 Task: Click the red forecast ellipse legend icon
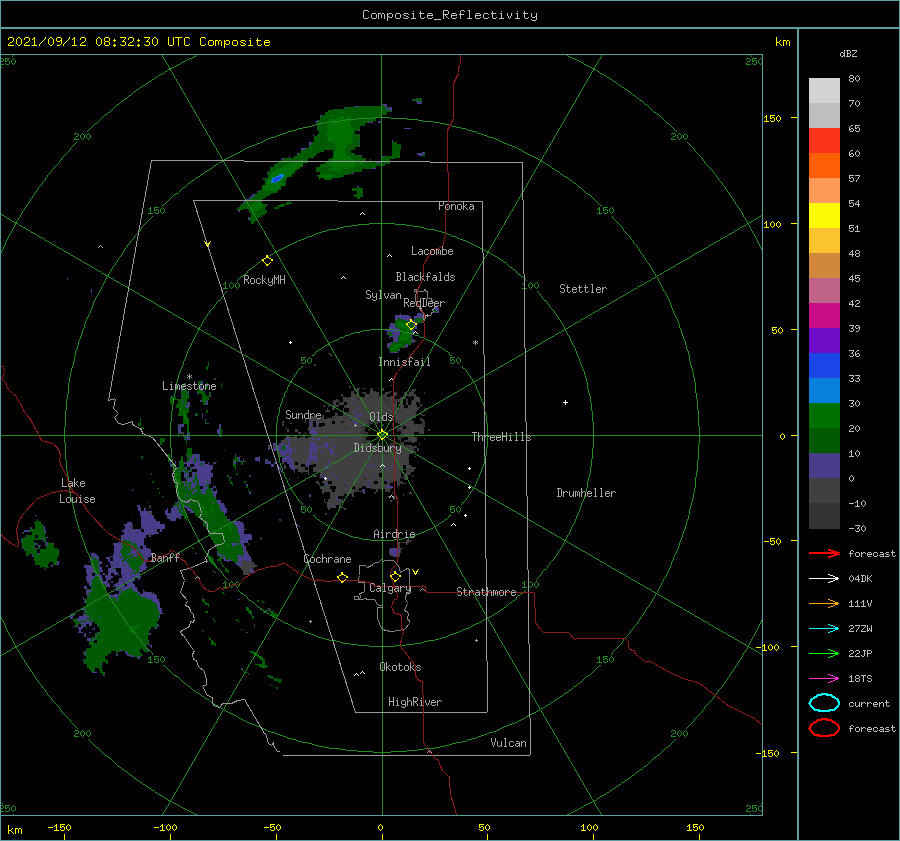[x=824, y=728]
